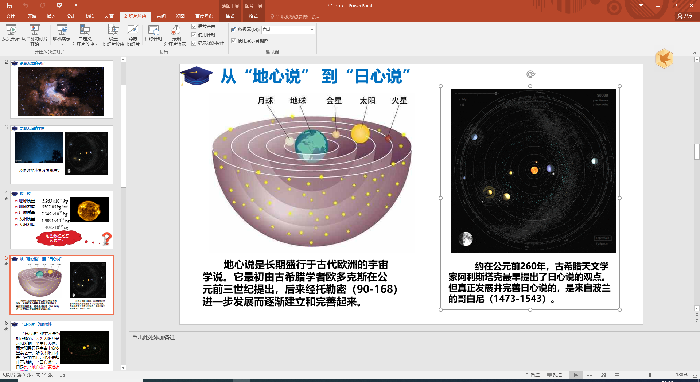Click the animation star beside selected thumbnail

(x=6, y=264)
